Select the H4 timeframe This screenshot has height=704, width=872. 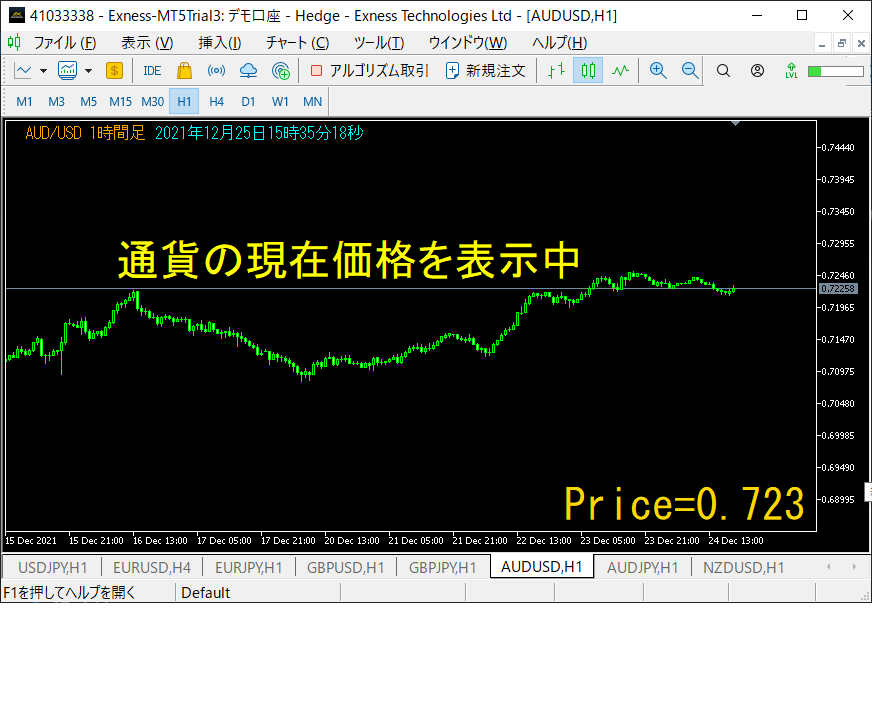pos(216,101)
